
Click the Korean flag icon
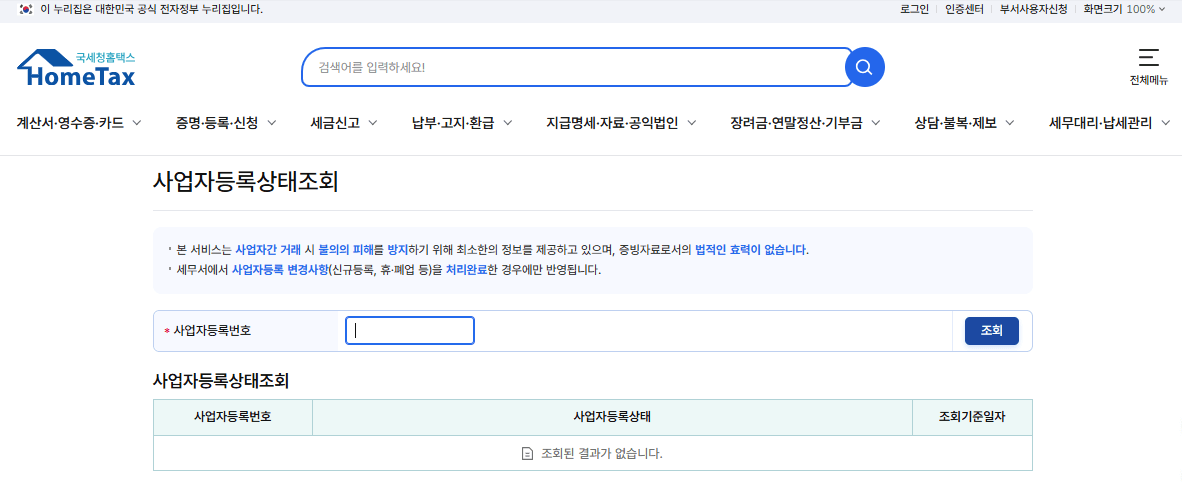26,9
